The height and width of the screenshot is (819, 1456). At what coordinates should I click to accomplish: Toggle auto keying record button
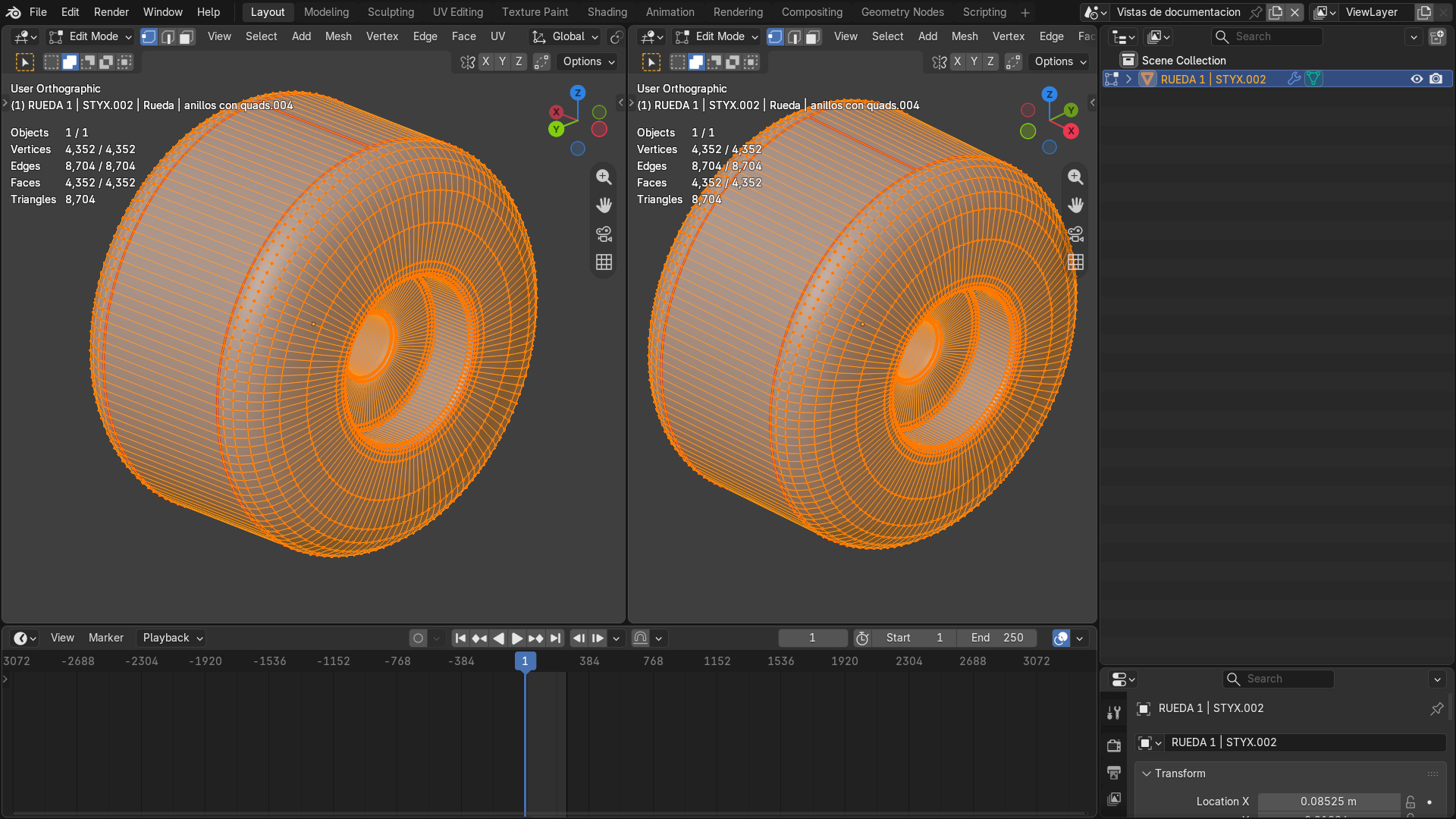pyautogui.click(x=418, y=639)
